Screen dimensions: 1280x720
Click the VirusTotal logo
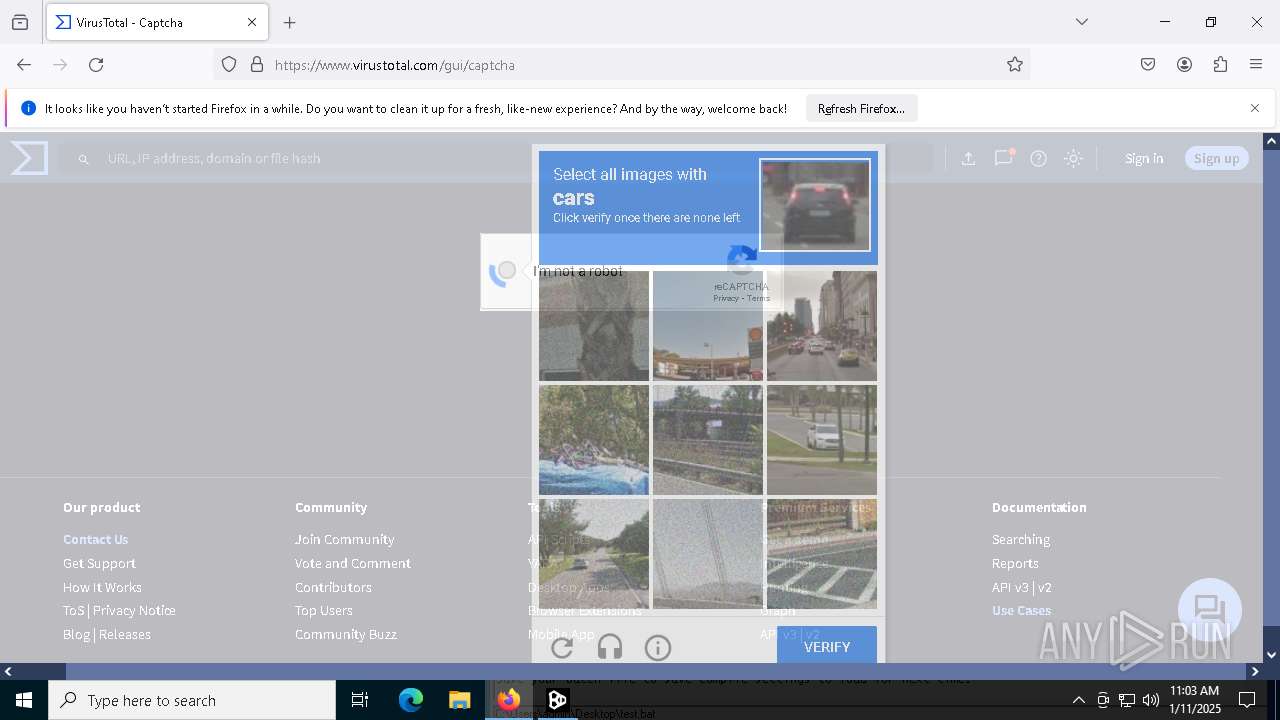click(x=30, y=158)
